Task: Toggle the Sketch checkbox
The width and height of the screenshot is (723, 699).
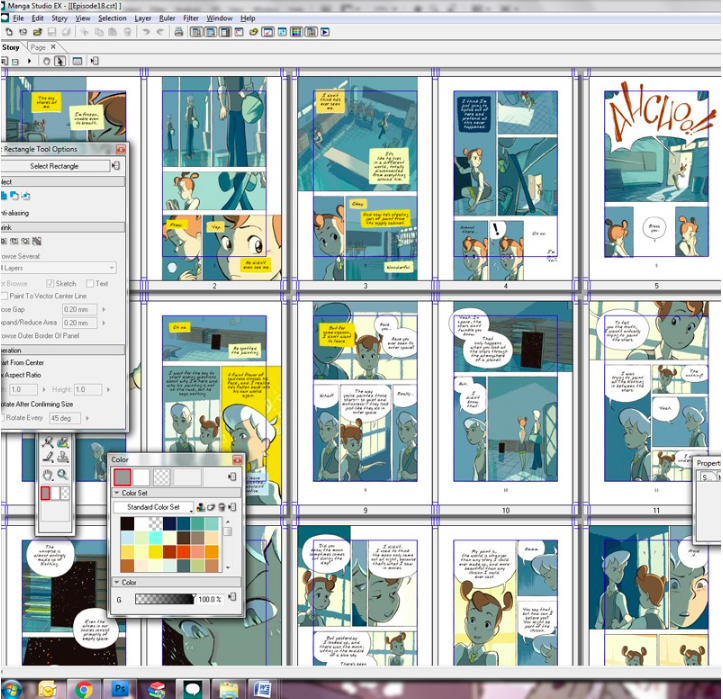Action: pyautogui.click(x=50, y=284)
